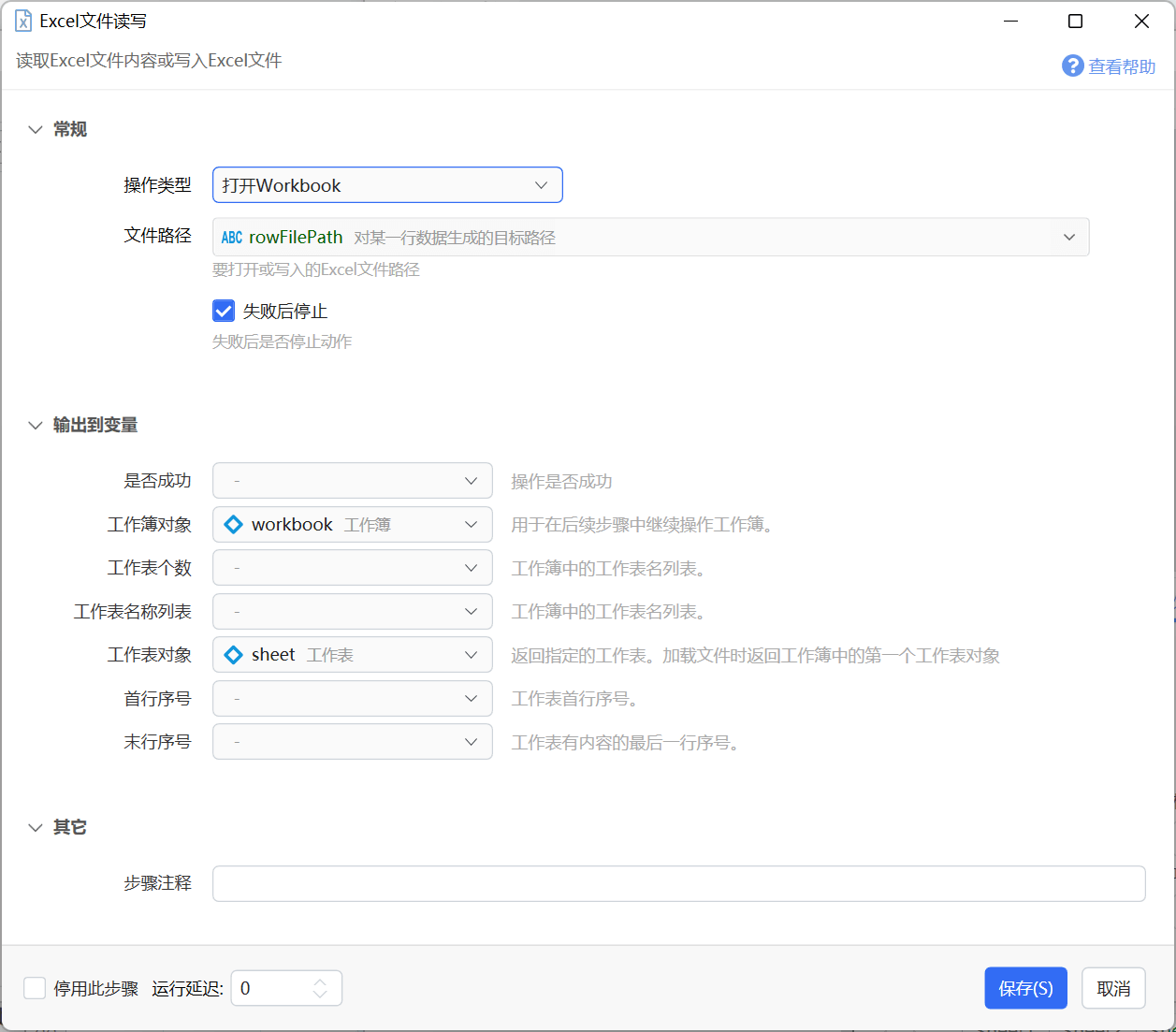Click the description 工作表有内容的最后一行序号。

pos(625,743)
